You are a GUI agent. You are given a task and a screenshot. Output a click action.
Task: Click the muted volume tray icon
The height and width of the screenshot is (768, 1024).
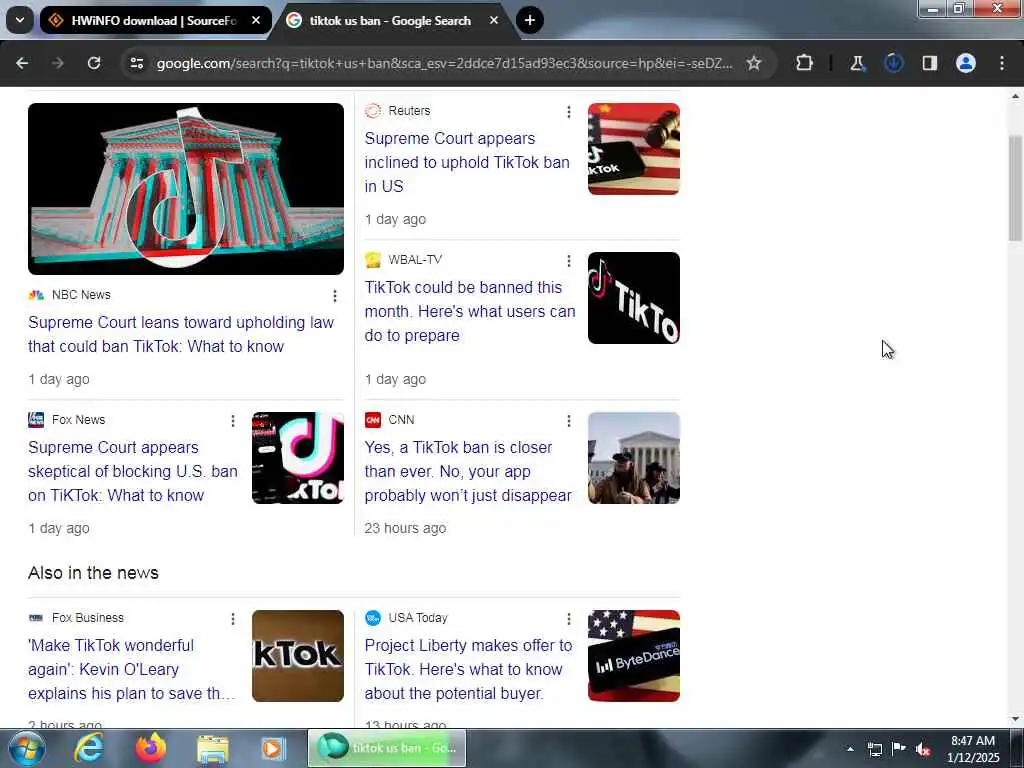click(923, 749)
